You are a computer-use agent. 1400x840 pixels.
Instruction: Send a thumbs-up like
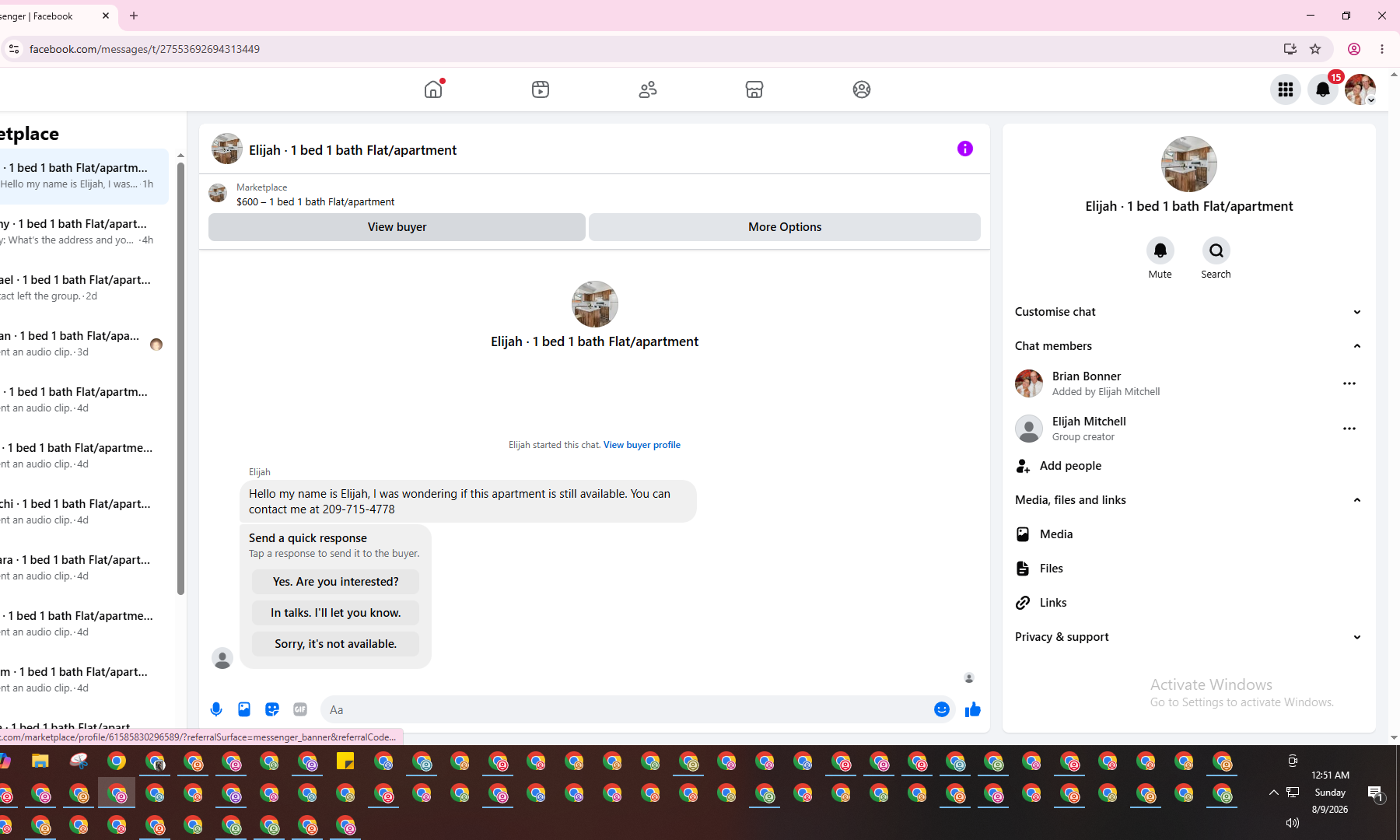pos(972,709)
